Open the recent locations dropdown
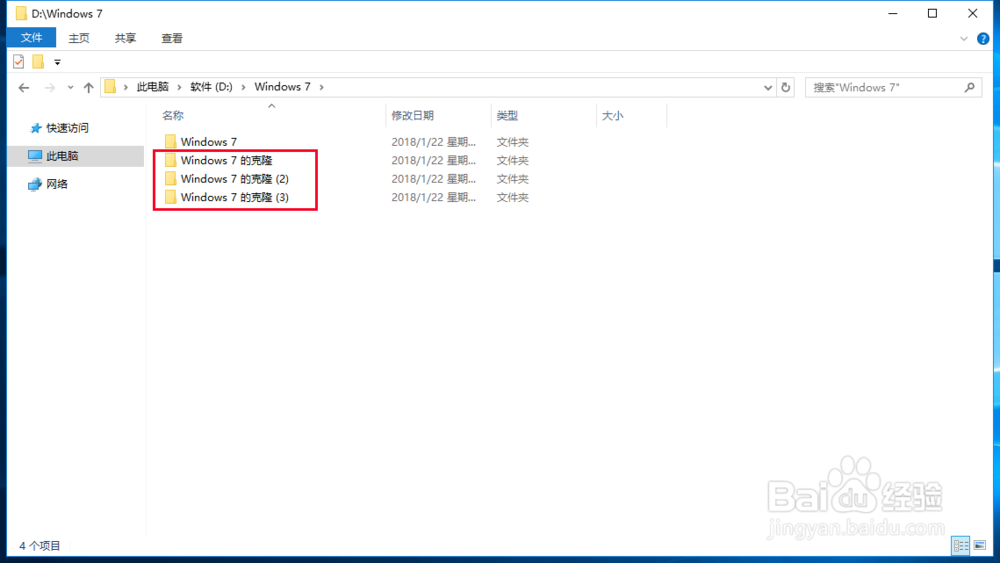1000x563 pixels. [70, 87]
